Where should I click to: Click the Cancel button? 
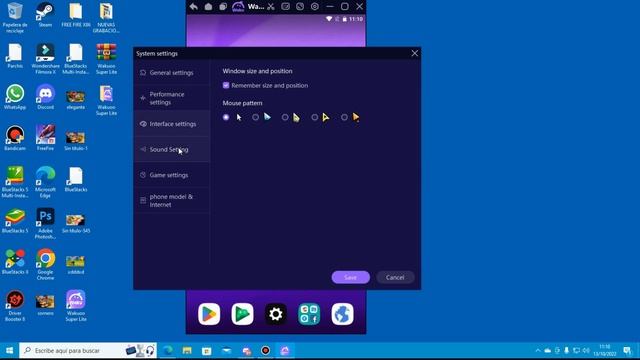tap(395, 277)
